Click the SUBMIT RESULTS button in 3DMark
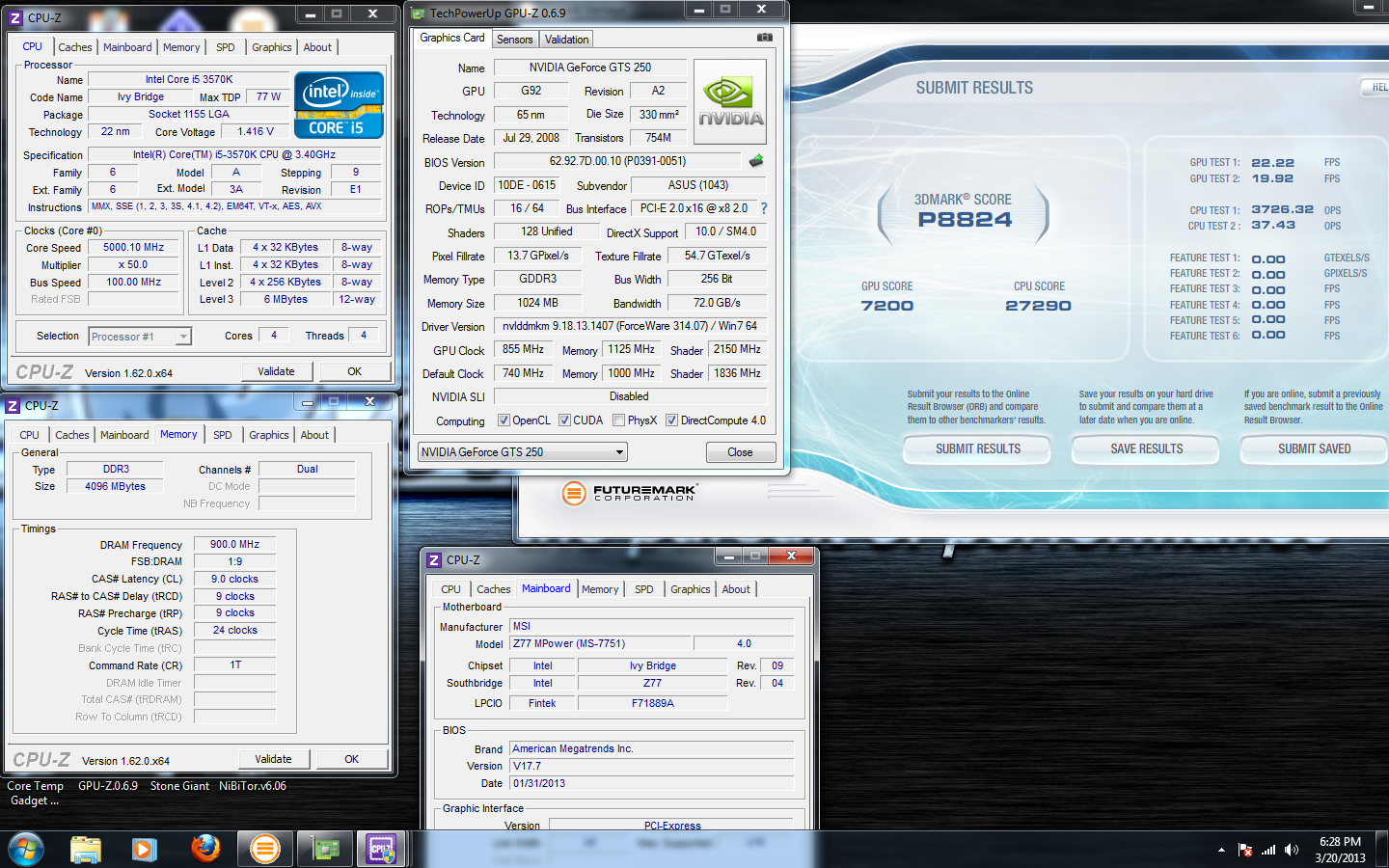This screenshot has height=868, width=1389. point(978,448)
